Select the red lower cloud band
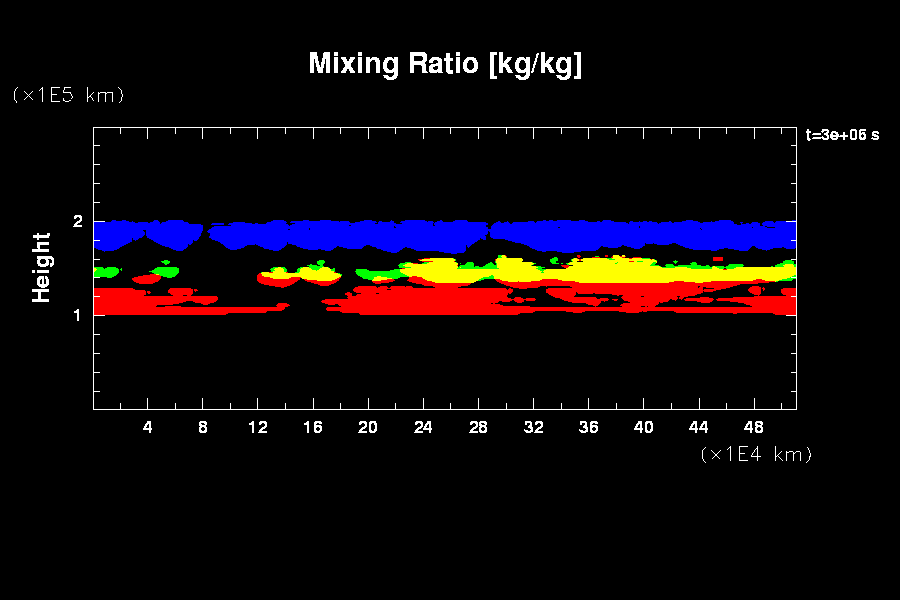Image resolution: width=900 pixels, height=600 pixels. pyautogui.click(x=450, y=300)
